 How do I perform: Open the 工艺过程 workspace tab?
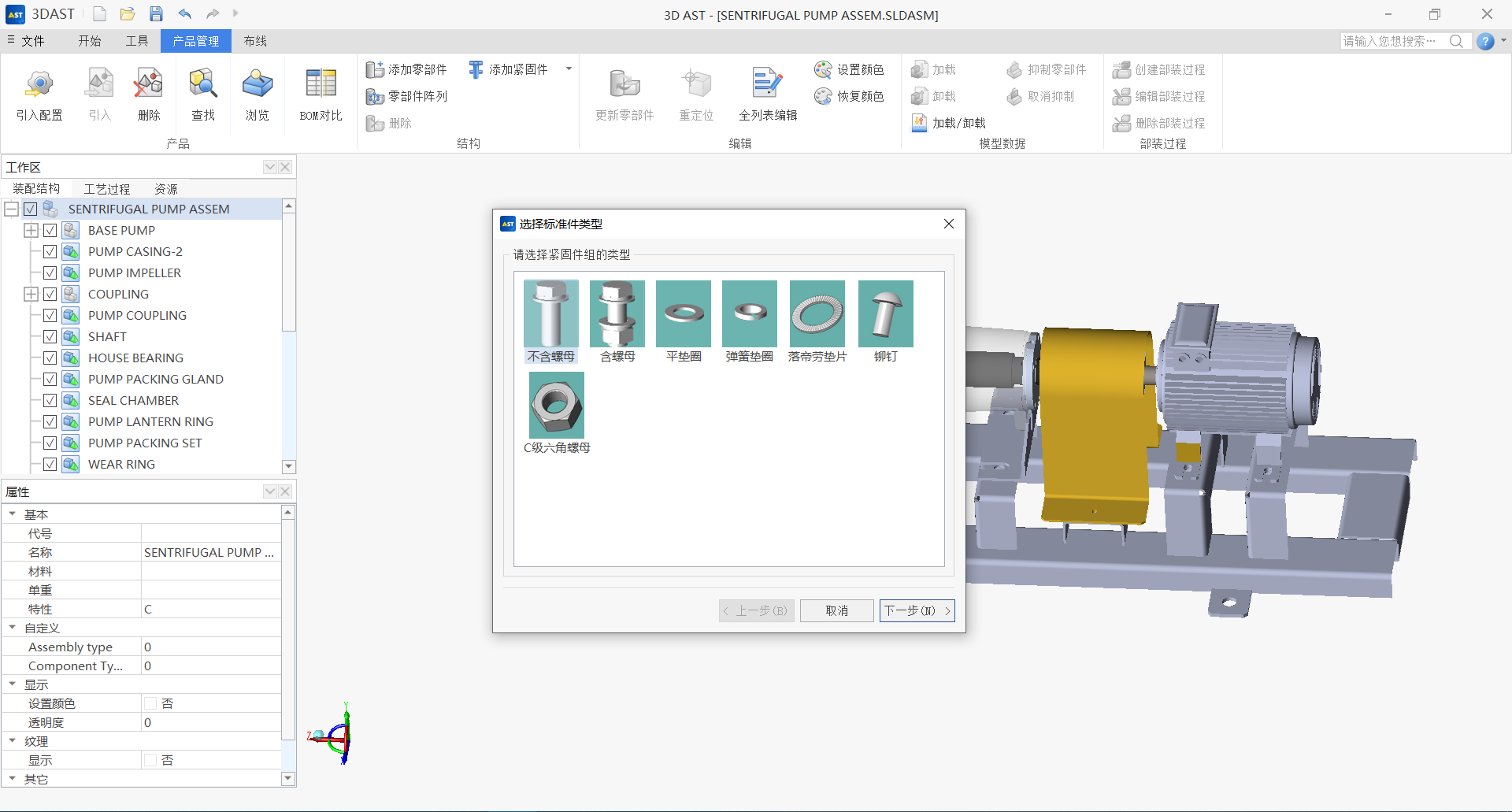(107, 189)
